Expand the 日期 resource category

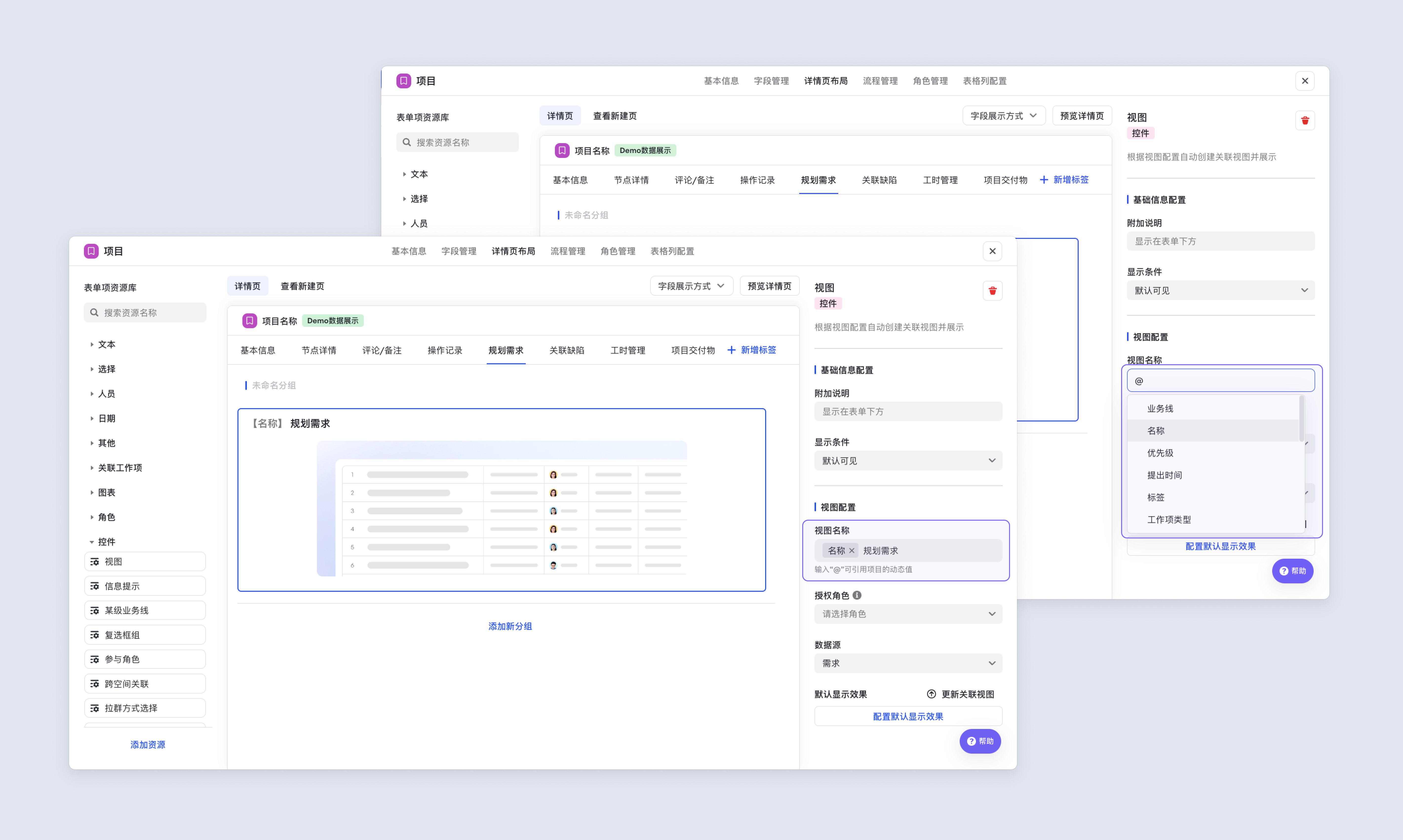[92, 418]
